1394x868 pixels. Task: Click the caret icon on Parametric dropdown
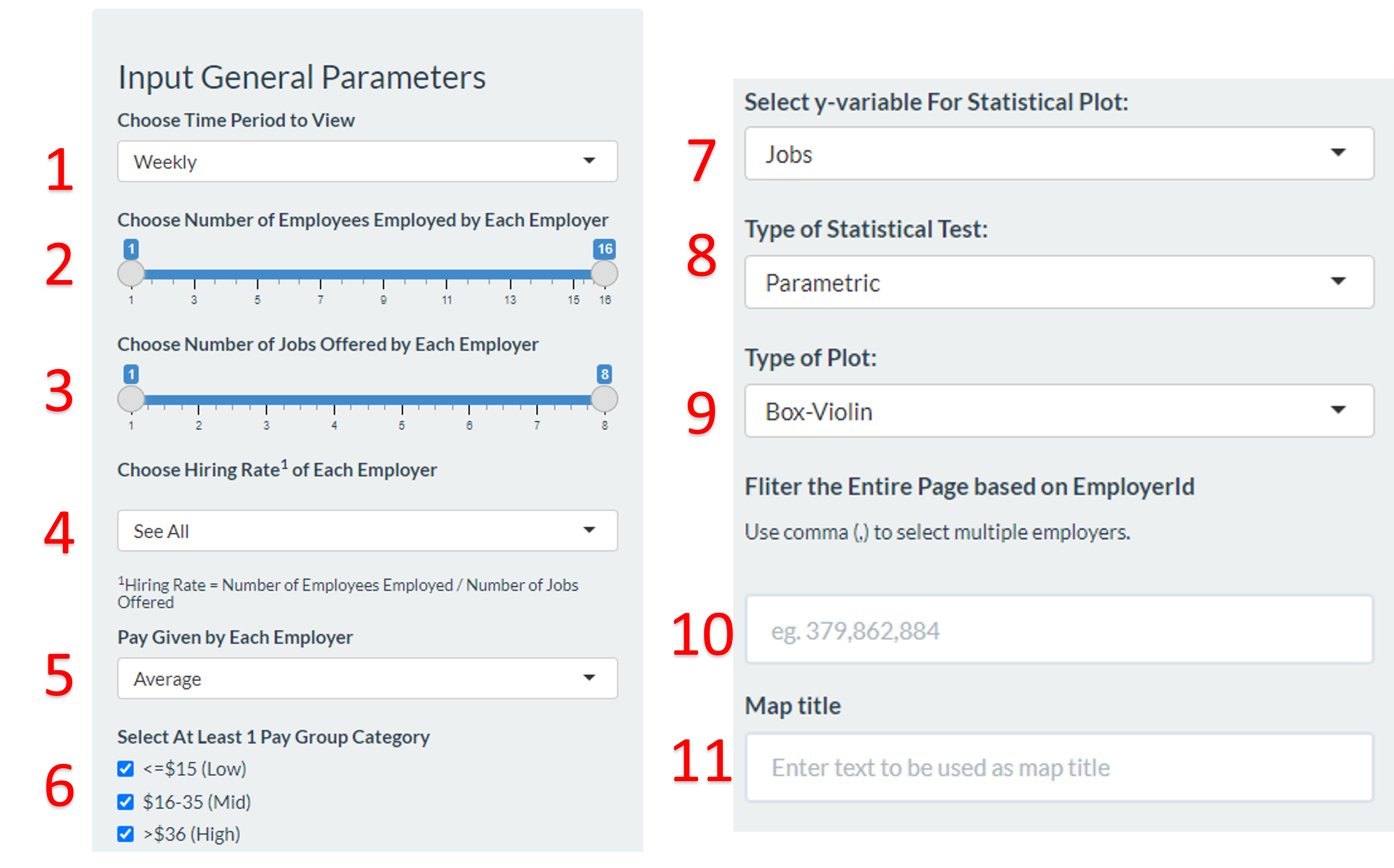pyautogui.click(x=1338, y=281)
